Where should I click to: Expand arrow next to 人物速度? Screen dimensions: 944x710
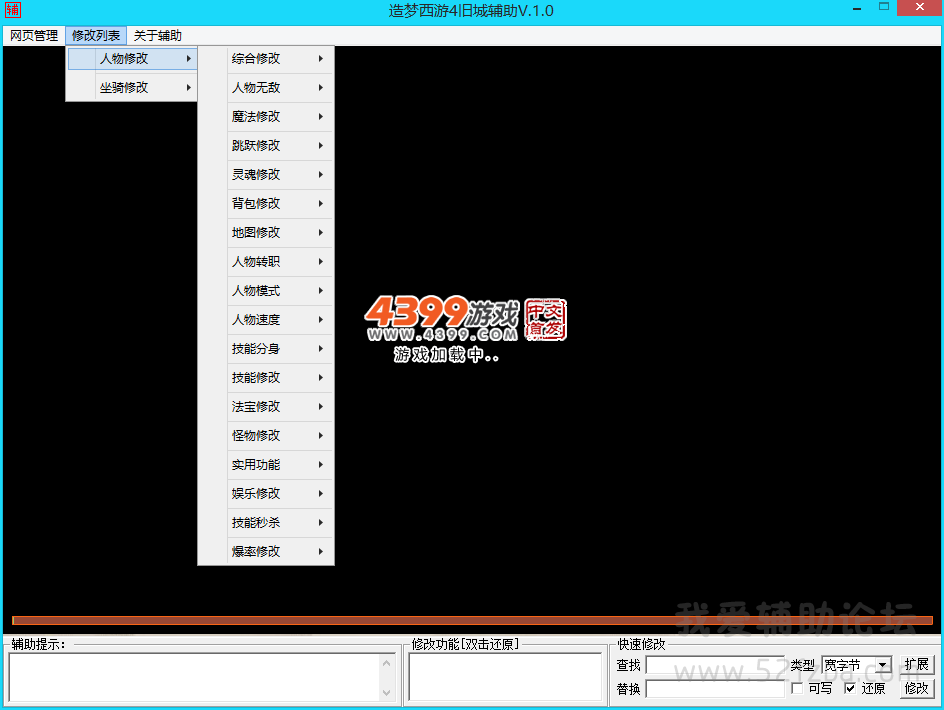[x=321, y=319]
